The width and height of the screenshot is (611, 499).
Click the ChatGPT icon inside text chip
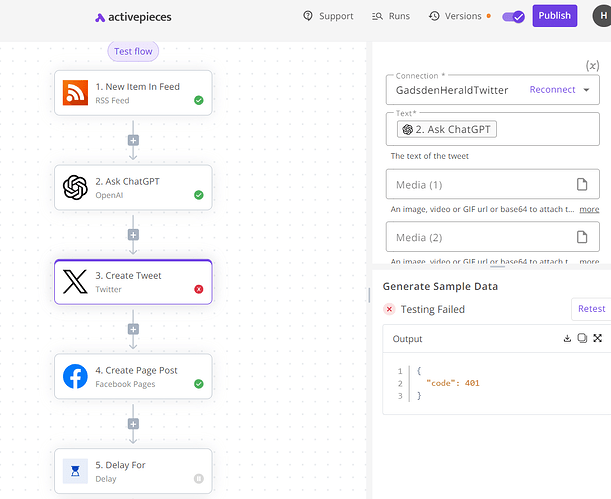pos(408,129)
